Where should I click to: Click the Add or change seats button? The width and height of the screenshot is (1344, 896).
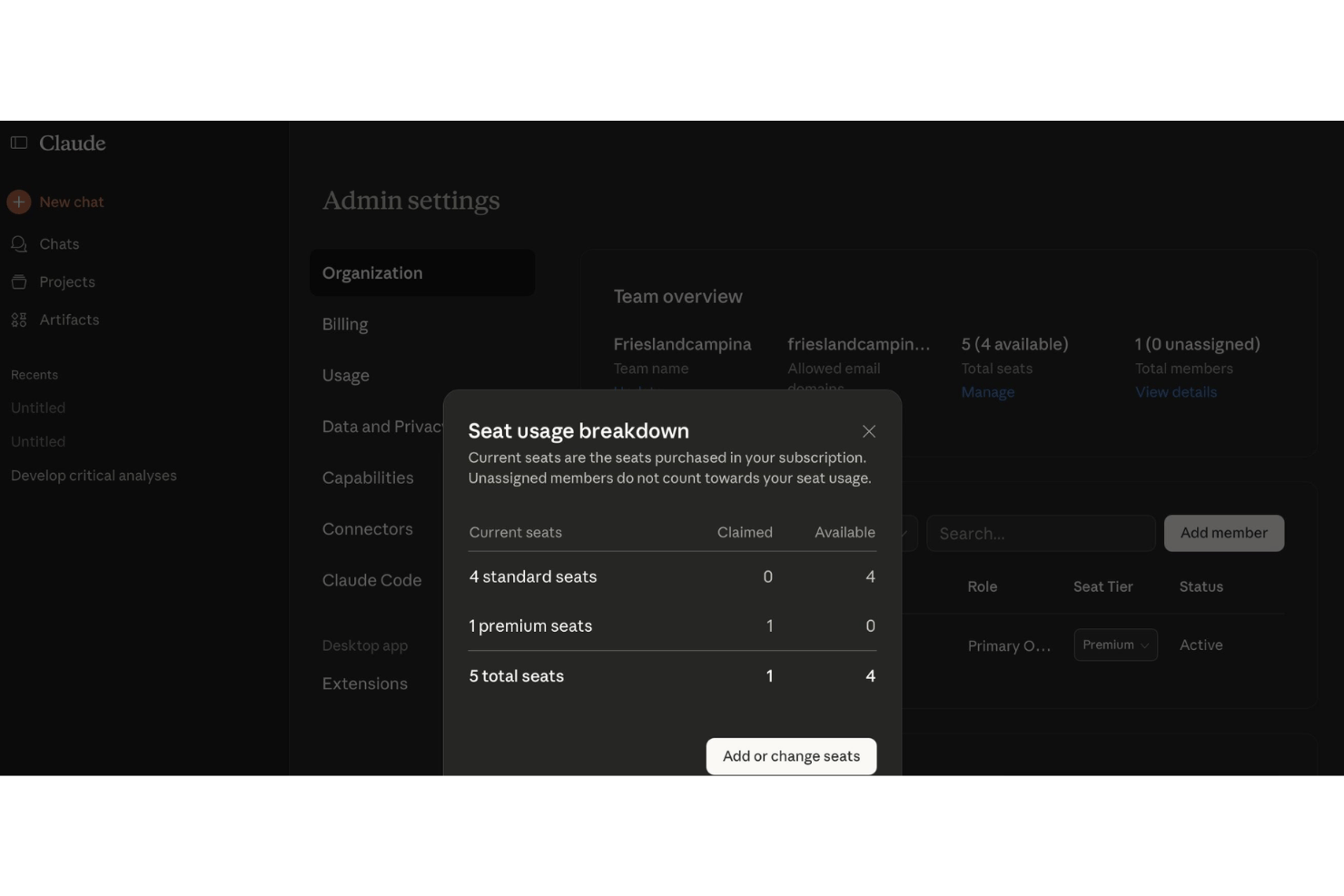click(791, 756)
